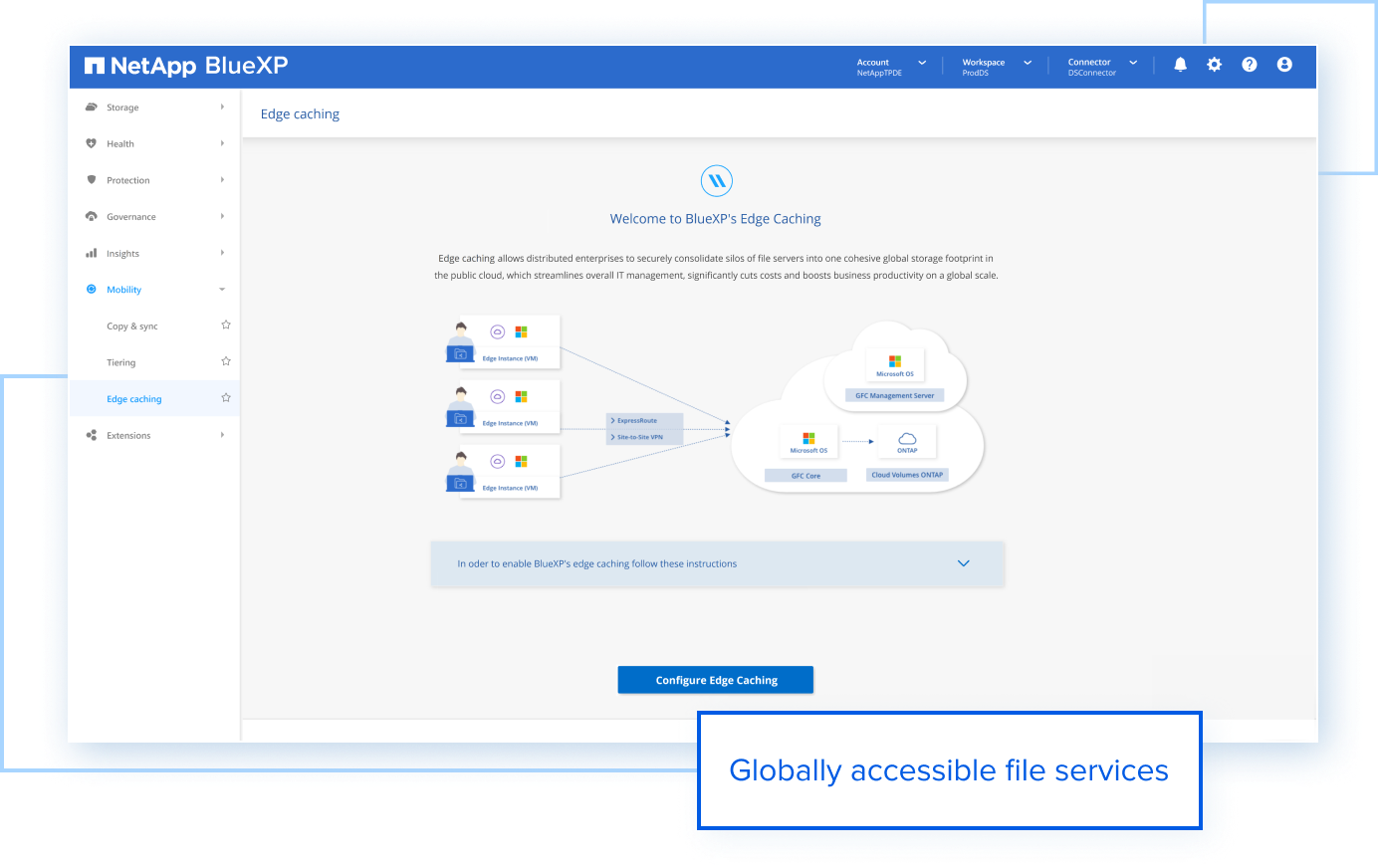Open the edge caching instructions panel
The image size is (1378, 868).
click(963, 562)
